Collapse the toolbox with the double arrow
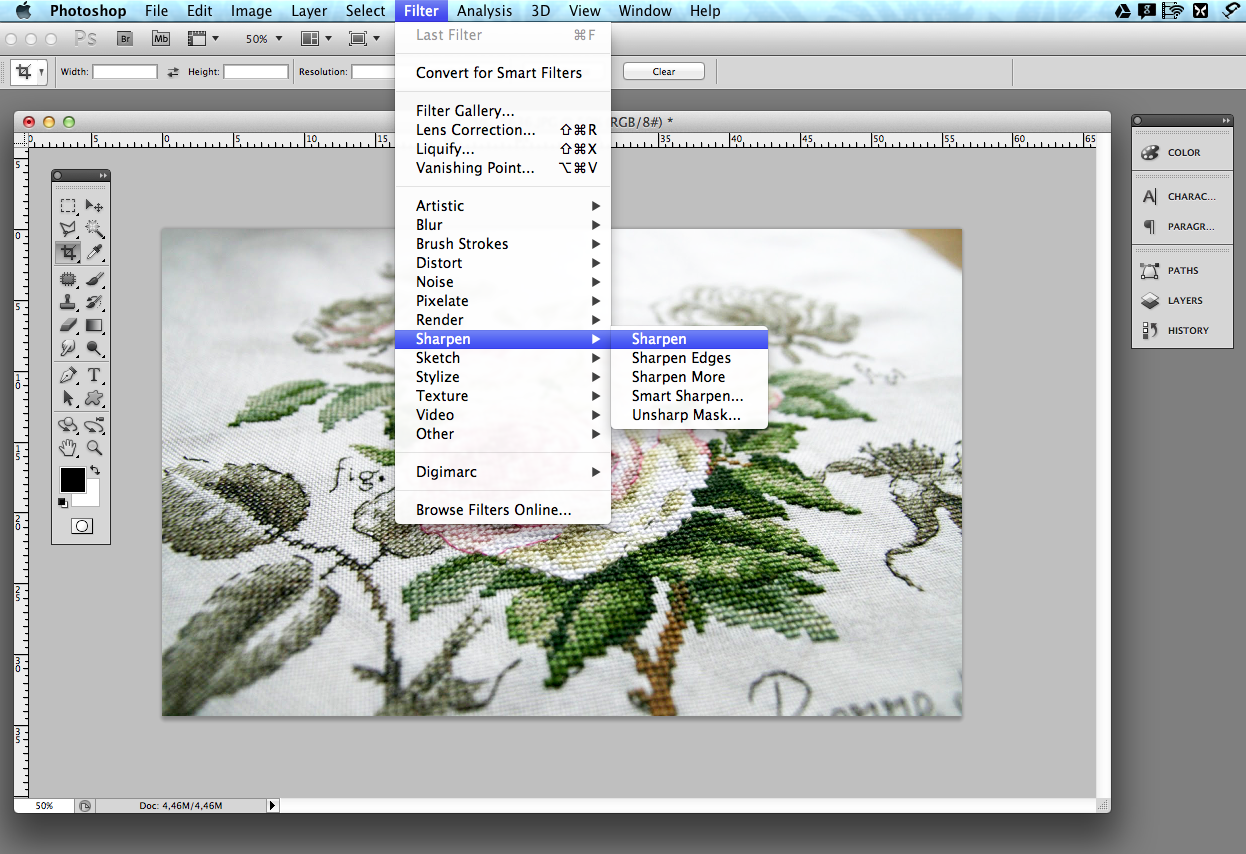1246x854 pixels. click(102, 176)
